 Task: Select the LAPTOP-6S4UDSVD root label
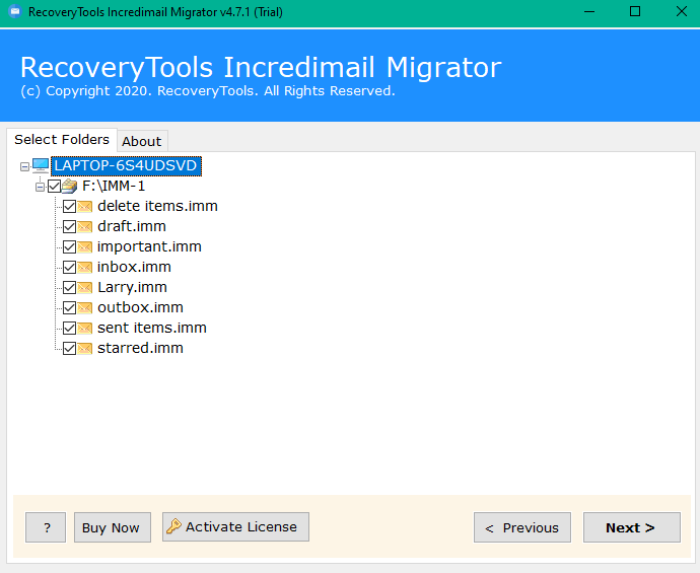pyautogui.click(x=126, y=166)
